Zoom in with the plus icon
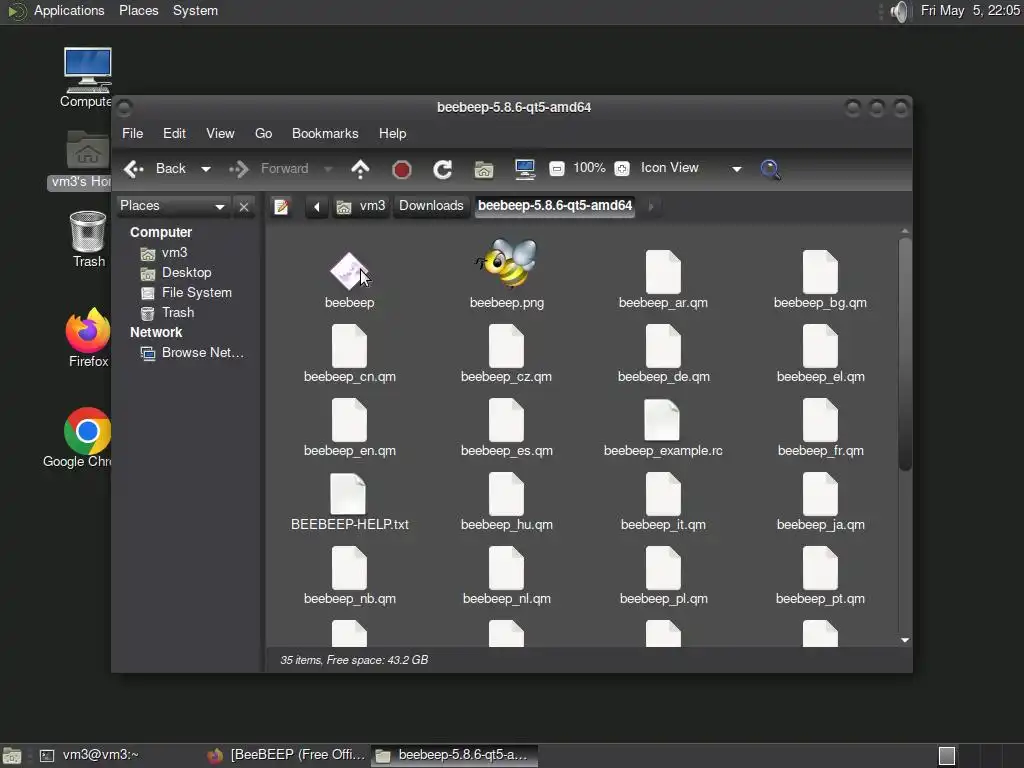The height and width of the screenshot is (768, 1024). tap(622, 168)
